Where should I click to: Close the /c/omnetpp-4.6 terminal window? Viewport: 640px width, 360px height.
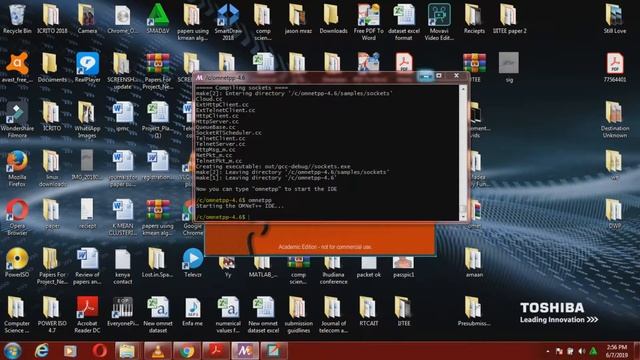(x=456, y=76)
